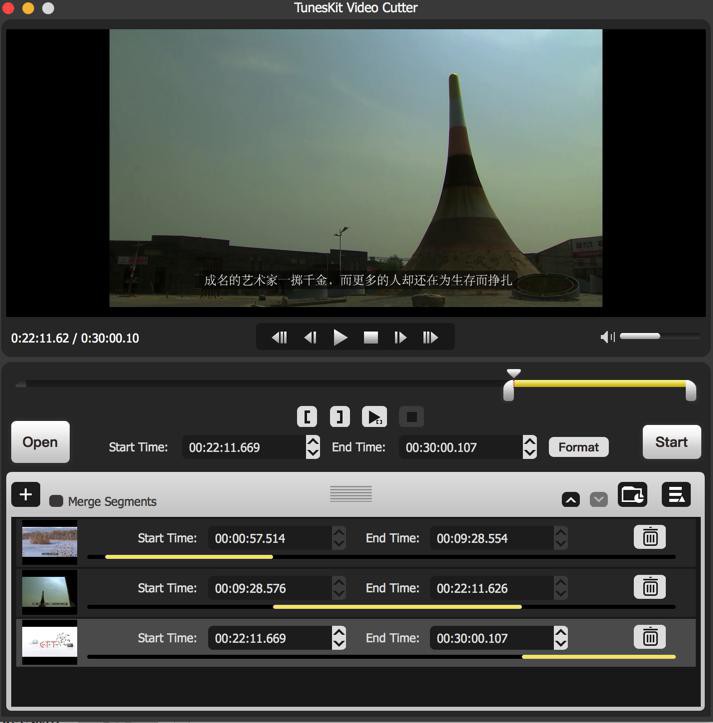Increase main End Time with up arrow
713x723 pixels.
click(530, 441)
